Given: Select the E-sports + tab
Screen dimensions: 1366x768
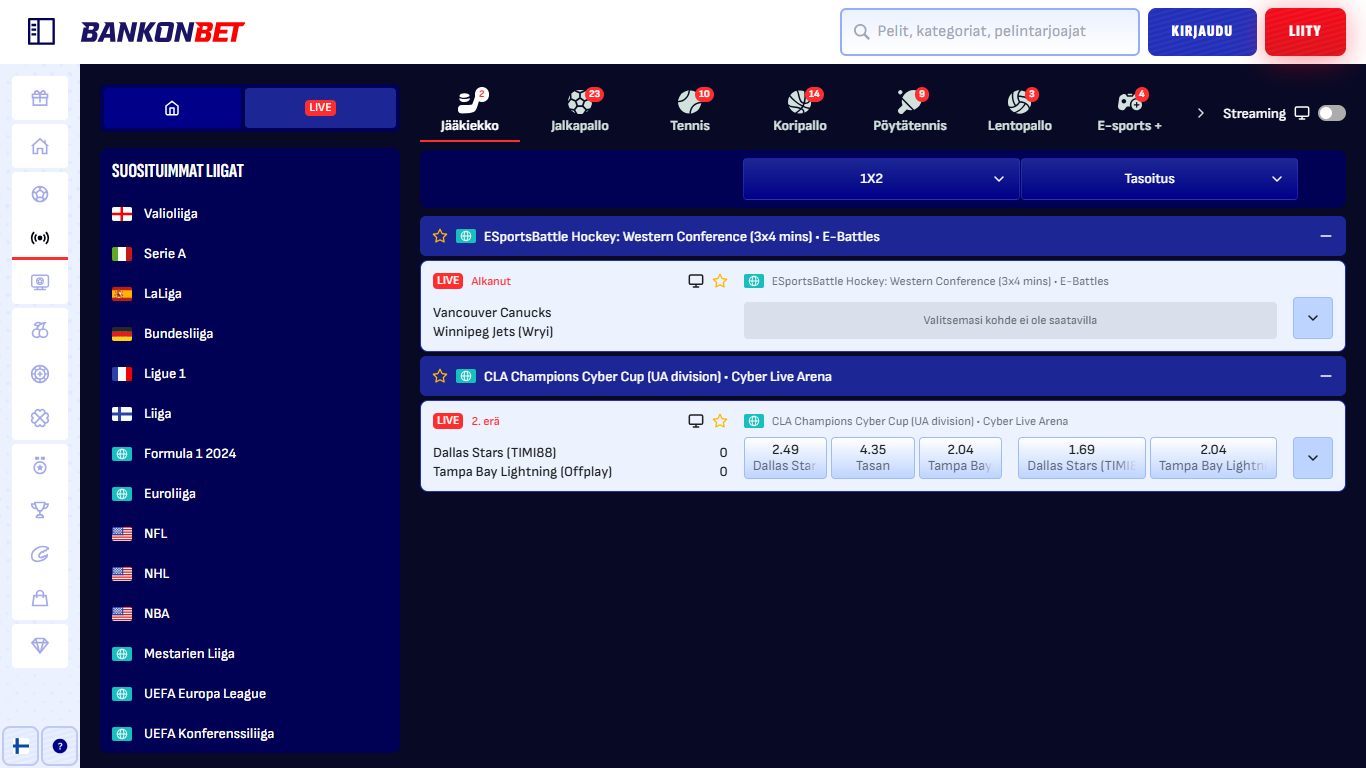Looking at the screenshot, I should click(x=1130, y=111).
